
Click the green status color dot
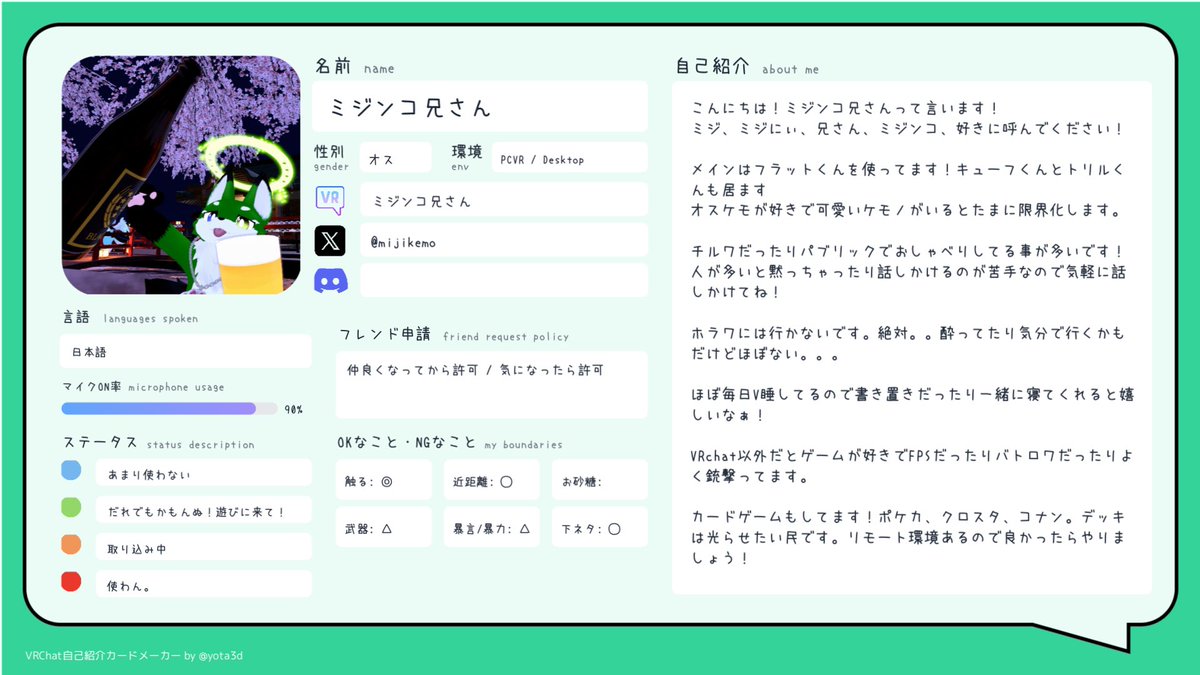pyautogui.click(x=71, y=508)
